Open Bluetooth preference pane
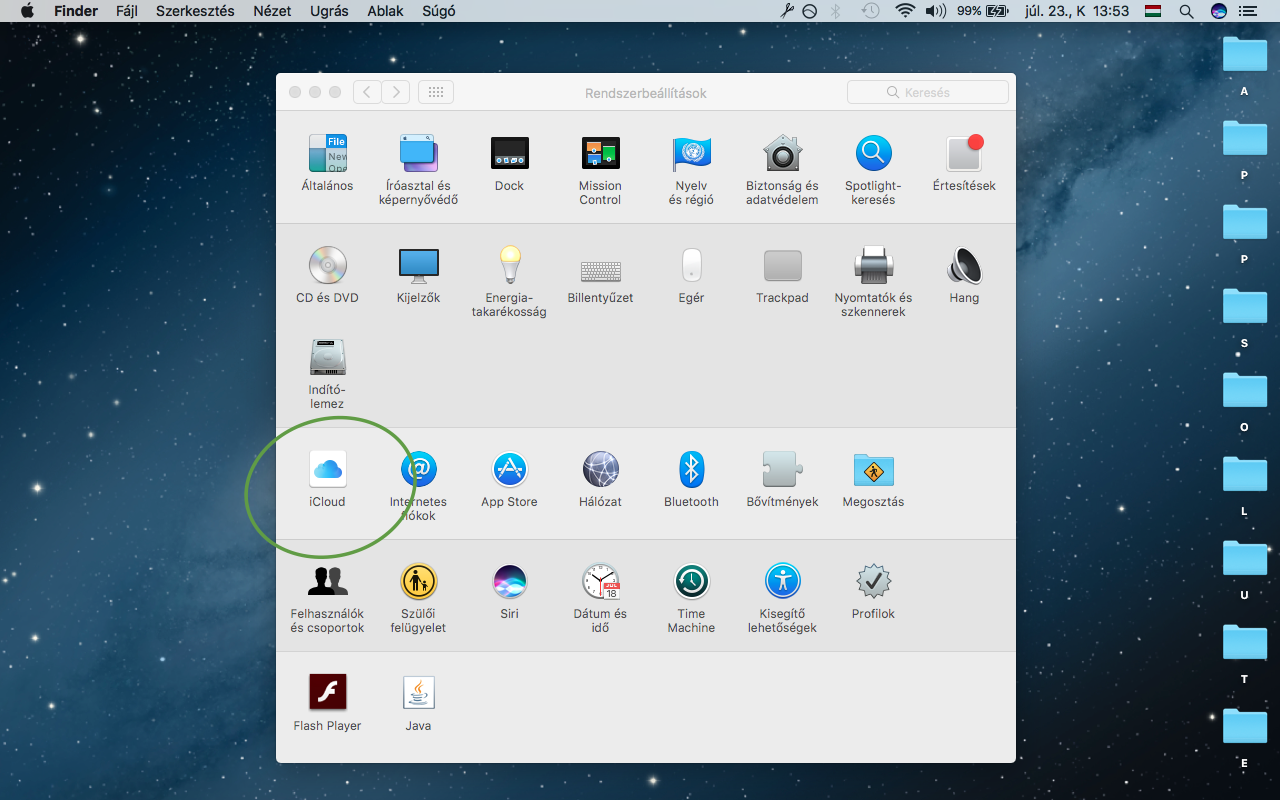The width and height of the screenshot is (1280, 800). pyautogui.click(x=691, y=479)
